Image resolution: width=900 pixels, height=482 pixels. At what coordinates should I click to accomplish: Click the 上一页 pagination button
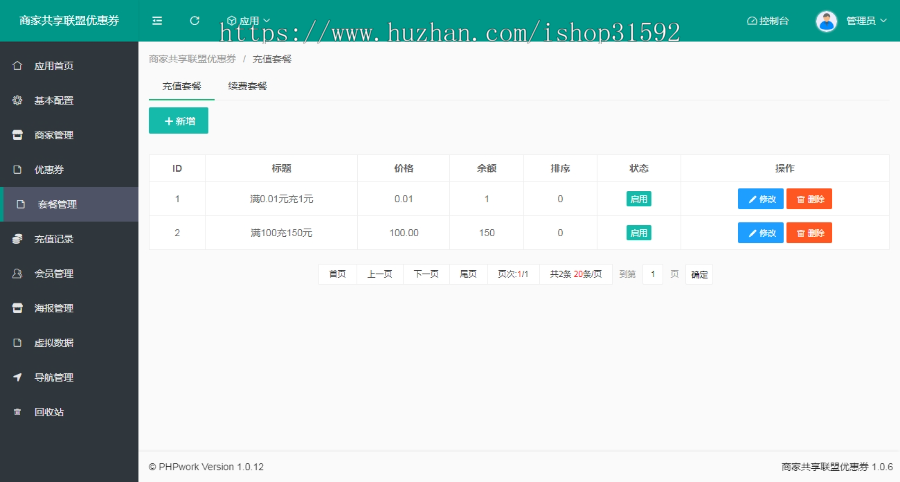[x=380, y=274]
